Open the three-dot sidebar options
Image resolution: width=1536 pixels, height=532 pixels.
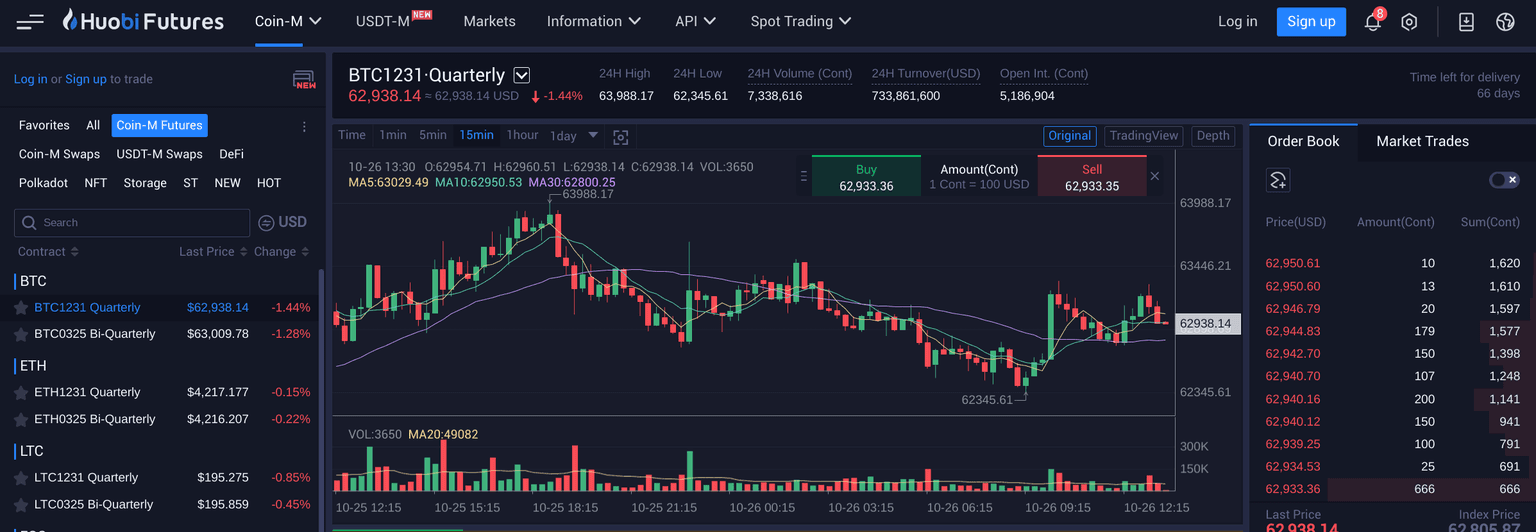pyautogui.click(x=304, y=126)
